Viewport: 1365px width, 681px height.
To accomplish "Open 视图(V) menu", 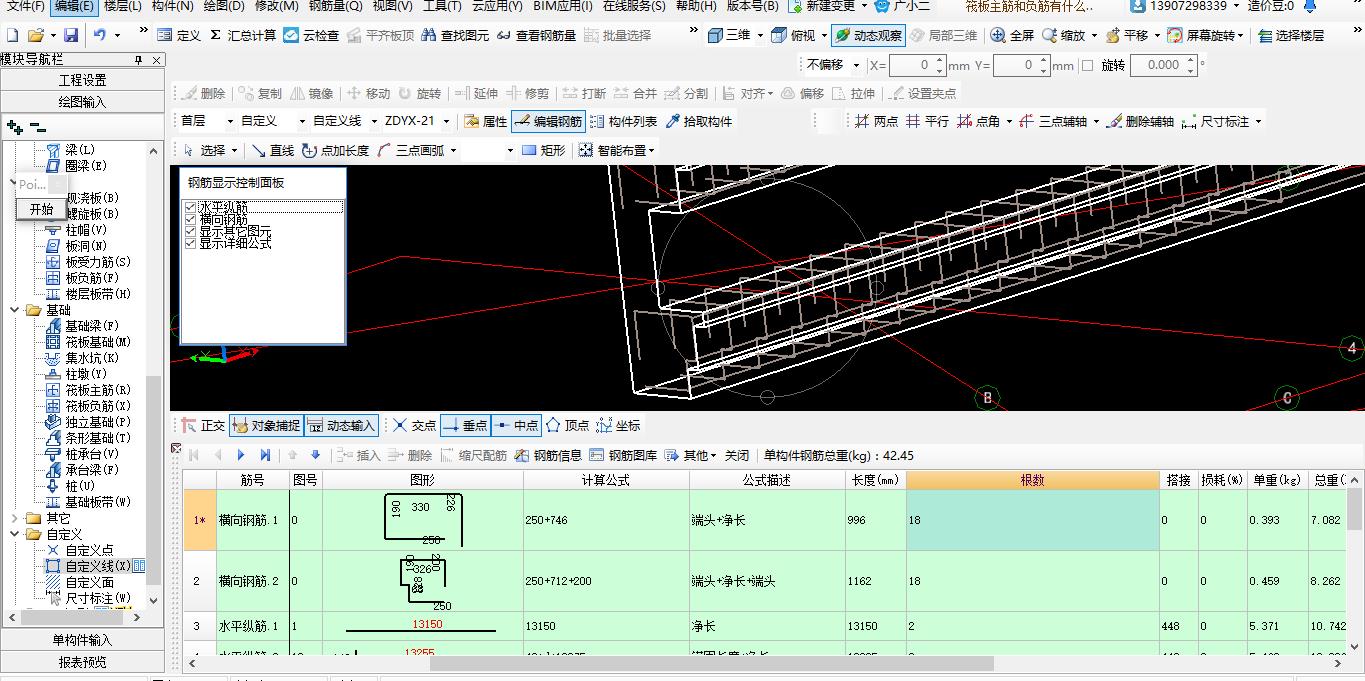I will [393, 6].
